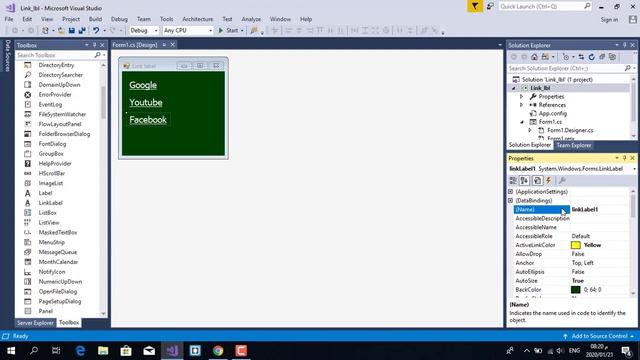This screenshot has height=360, width=640.
Task: Click the dark green BackColor swatch
Action: [x=576, y=290]
